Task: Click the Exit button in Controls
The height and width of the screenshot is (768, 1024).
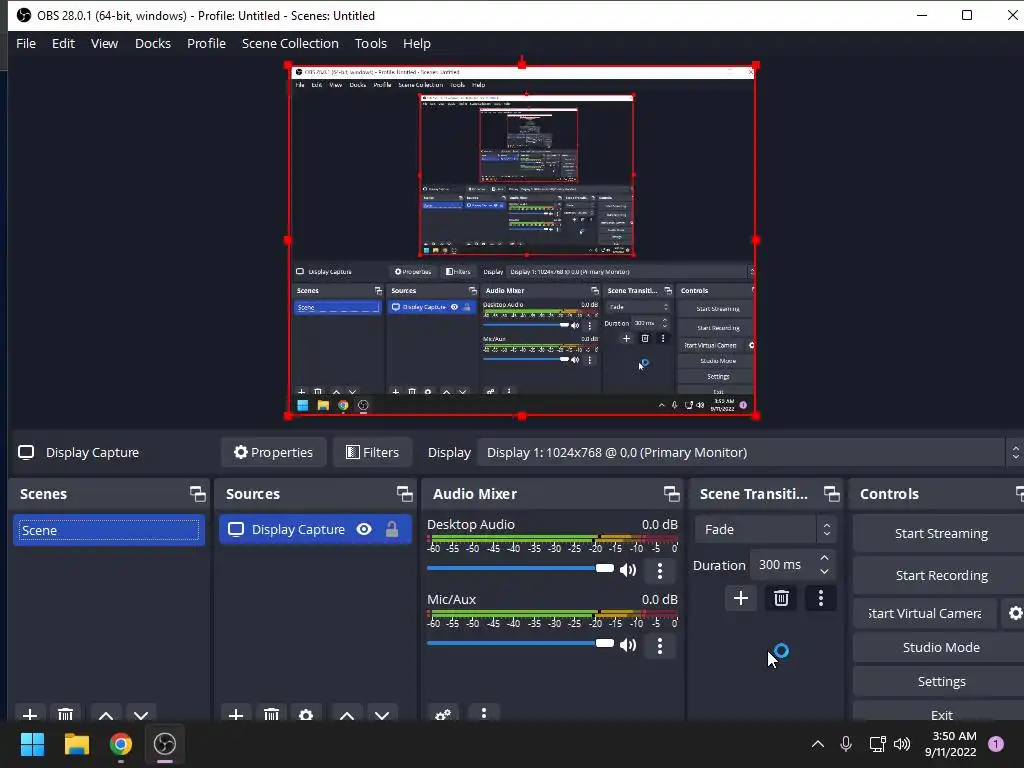Action: pyautogui.click(x=940, y=713)
